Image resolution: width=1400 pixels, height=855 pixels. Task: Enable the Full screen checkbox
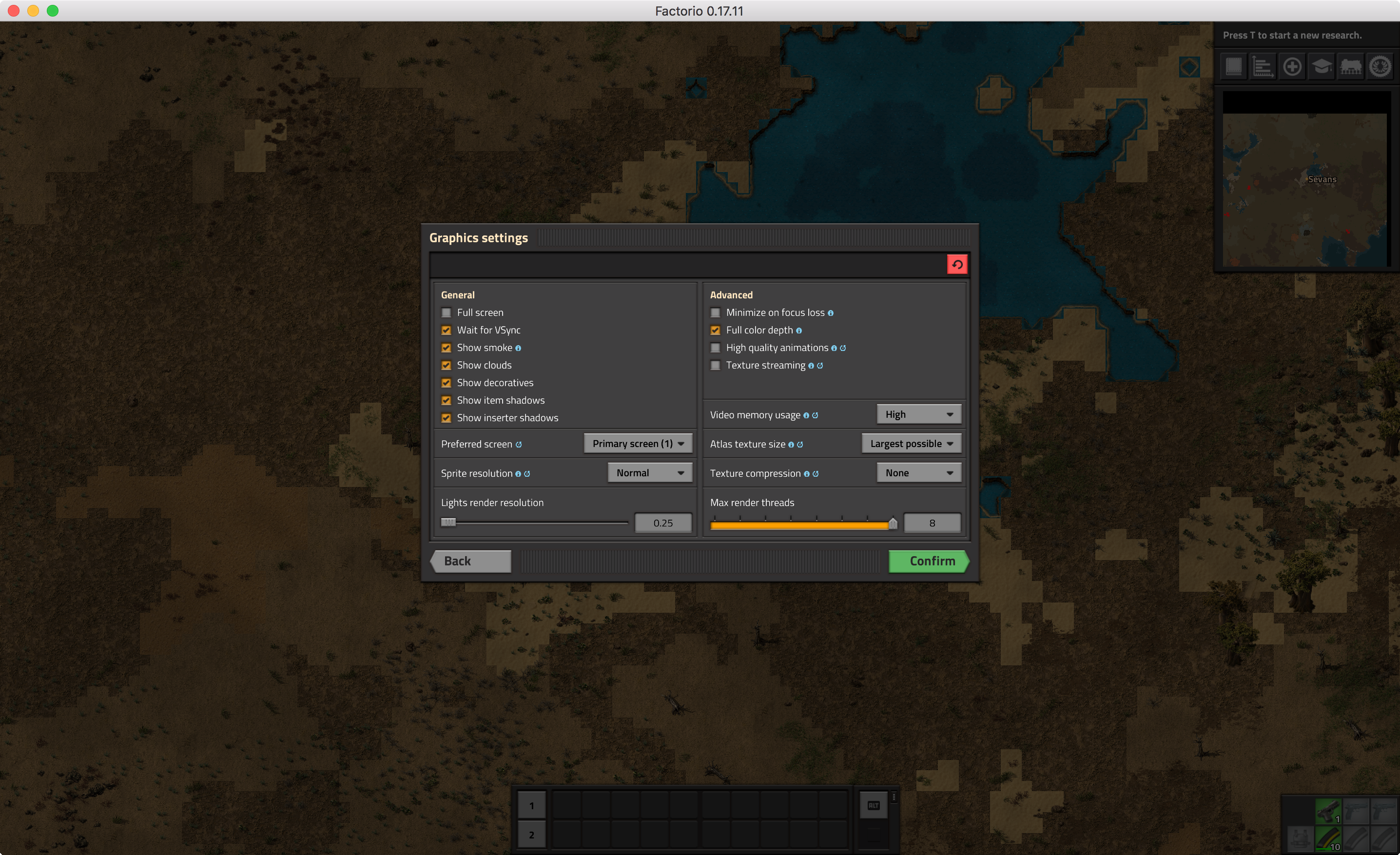[446, 312]
